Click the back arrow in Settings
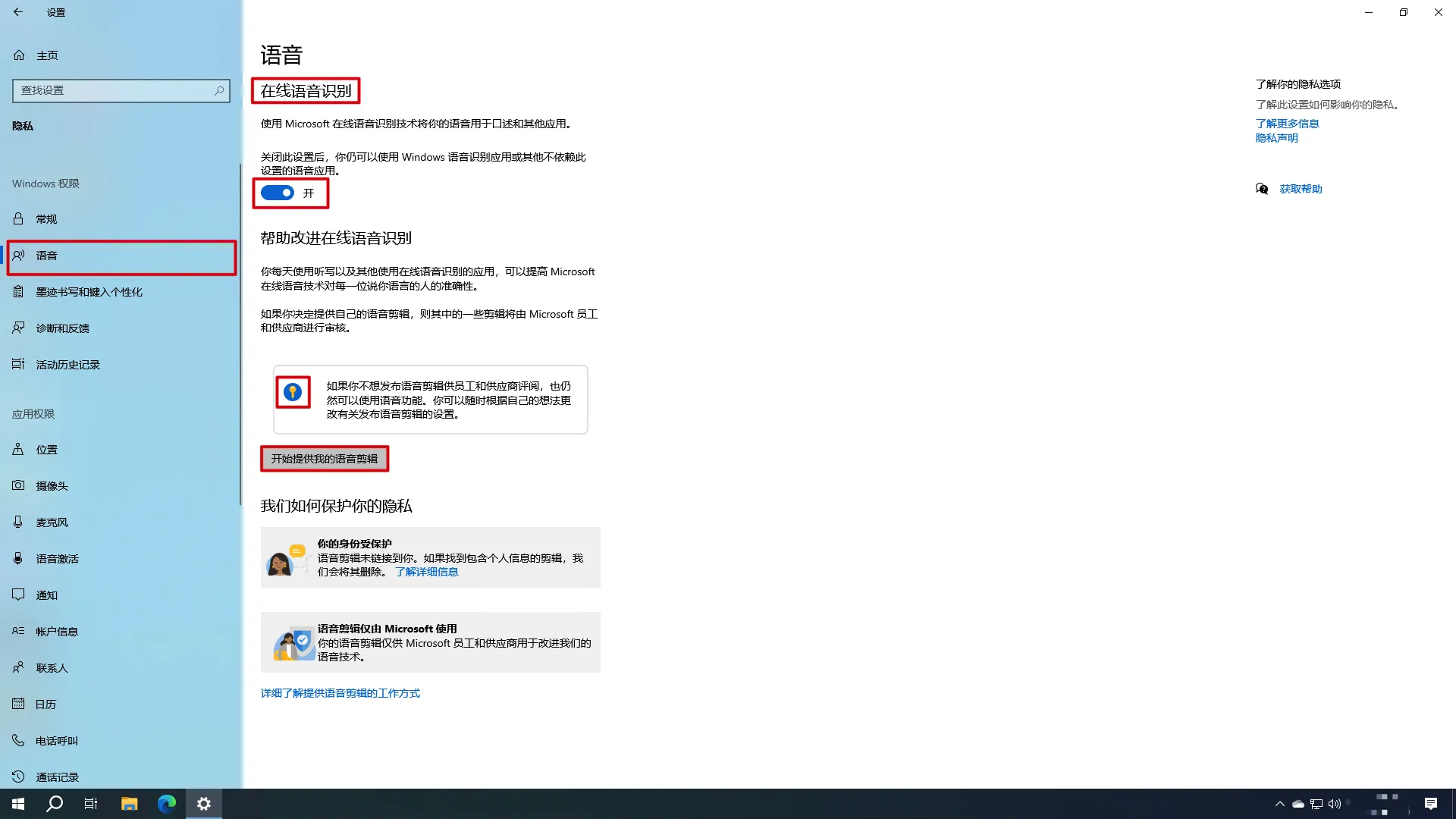The height and width of the screenshot is (819, 1456). click(18, 12)
